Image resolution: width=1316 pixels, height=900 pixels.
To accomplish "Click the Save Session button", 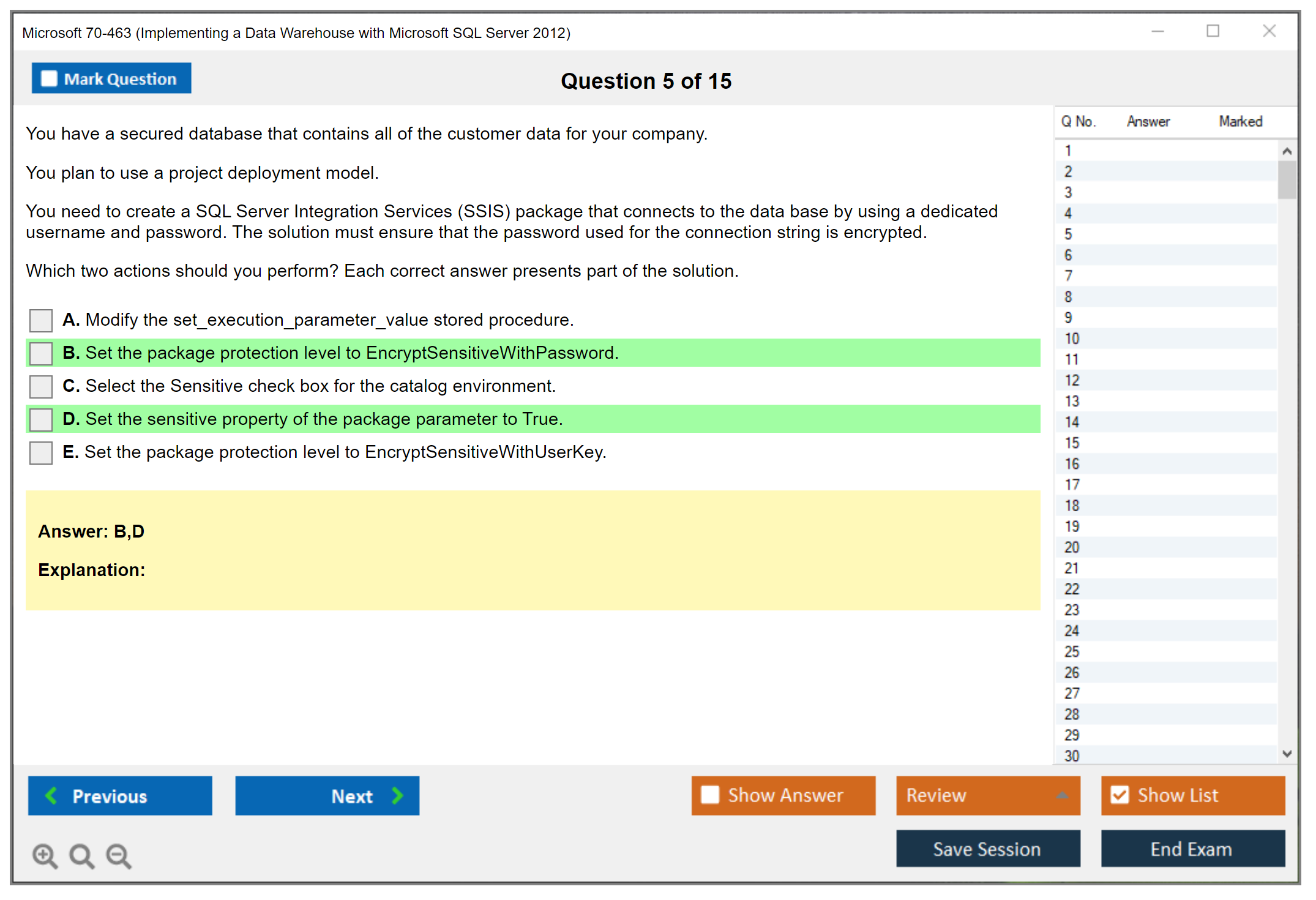I will pos(987,849).
